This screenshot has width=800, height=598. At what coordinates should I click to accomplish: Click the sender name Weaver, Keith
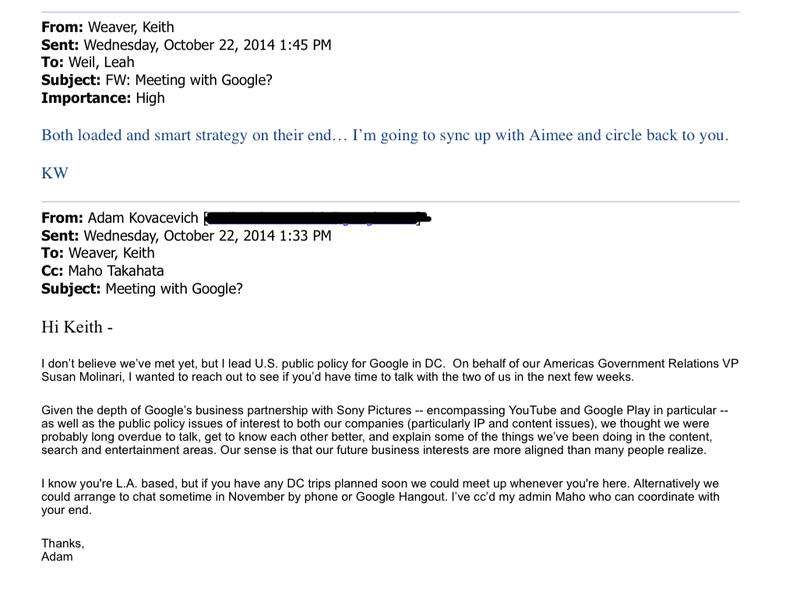[131, 27]
